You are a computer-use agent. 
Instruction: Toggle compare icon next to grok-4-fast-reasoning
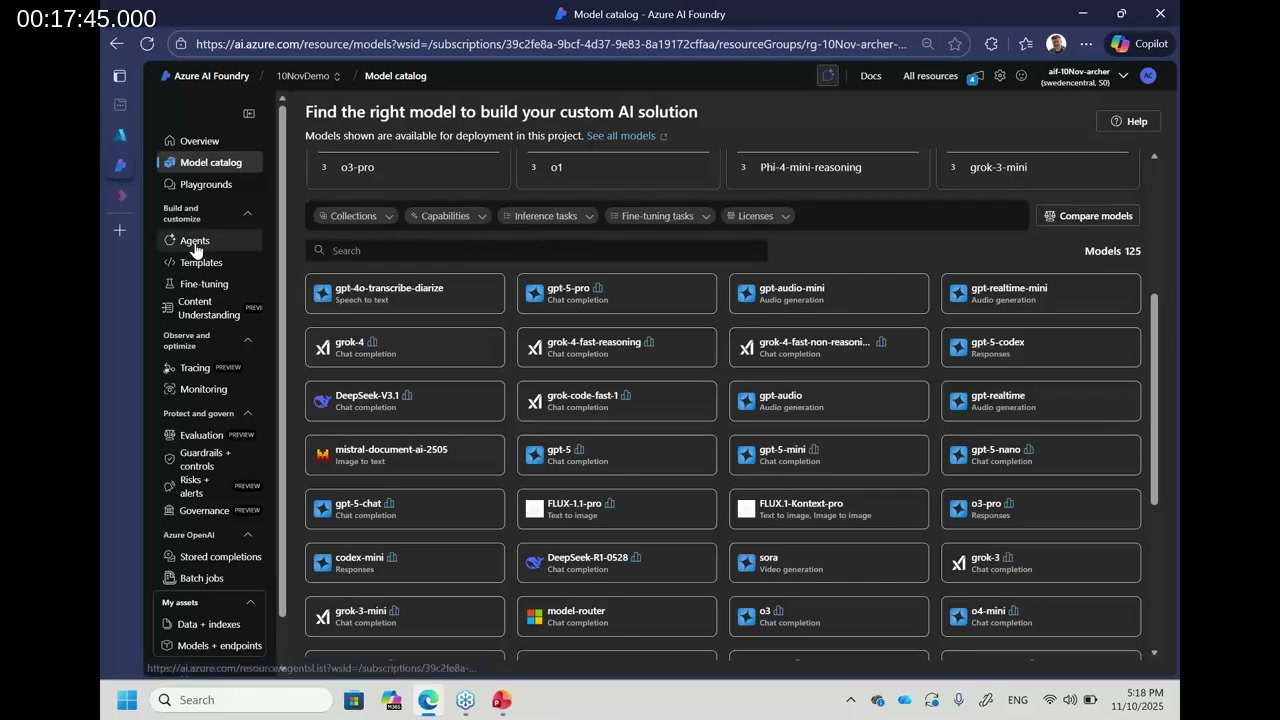click(x=649, y=342)
